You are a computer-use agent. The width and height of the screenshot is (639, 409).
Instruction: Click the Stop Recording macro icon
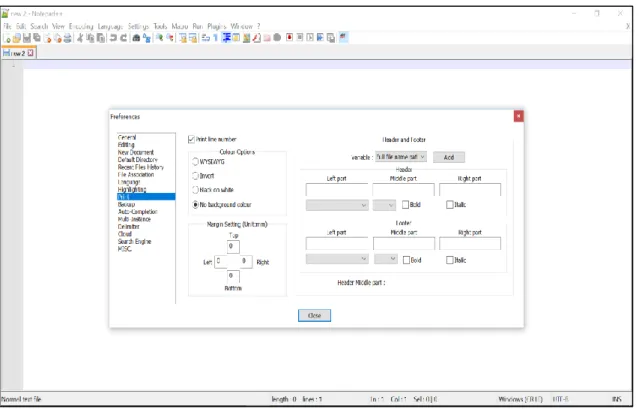(300, 38)
